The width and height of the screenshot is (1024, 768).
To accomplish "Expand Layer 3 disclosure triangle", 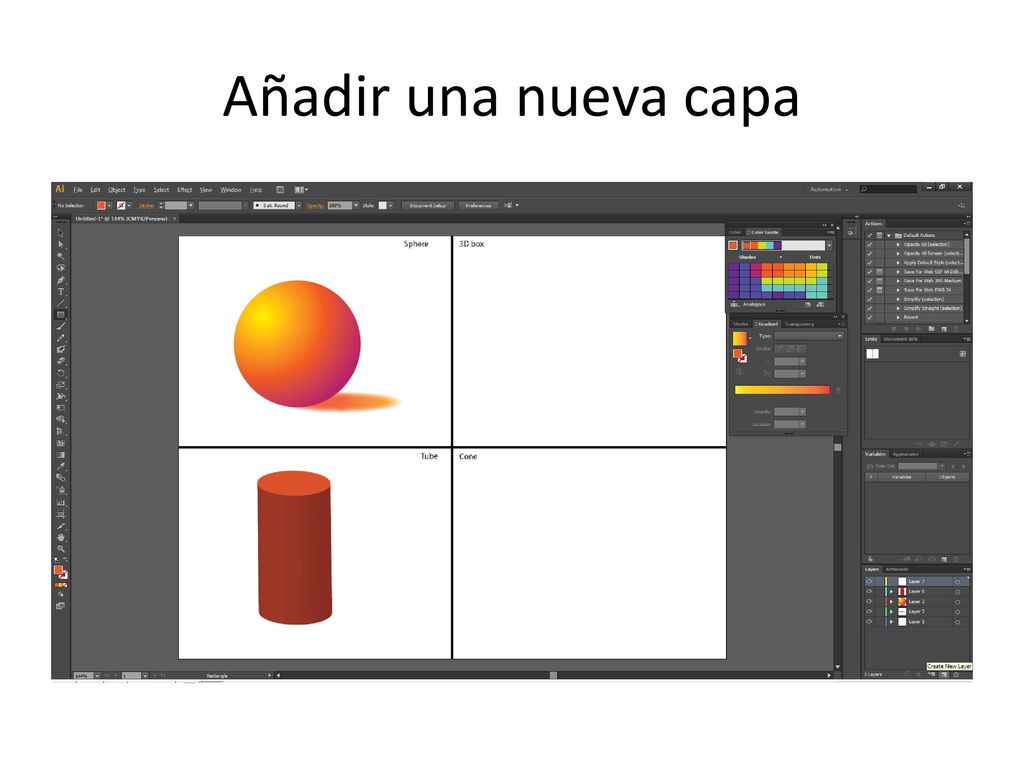I will pyautogui.click(x=891, y=612).
